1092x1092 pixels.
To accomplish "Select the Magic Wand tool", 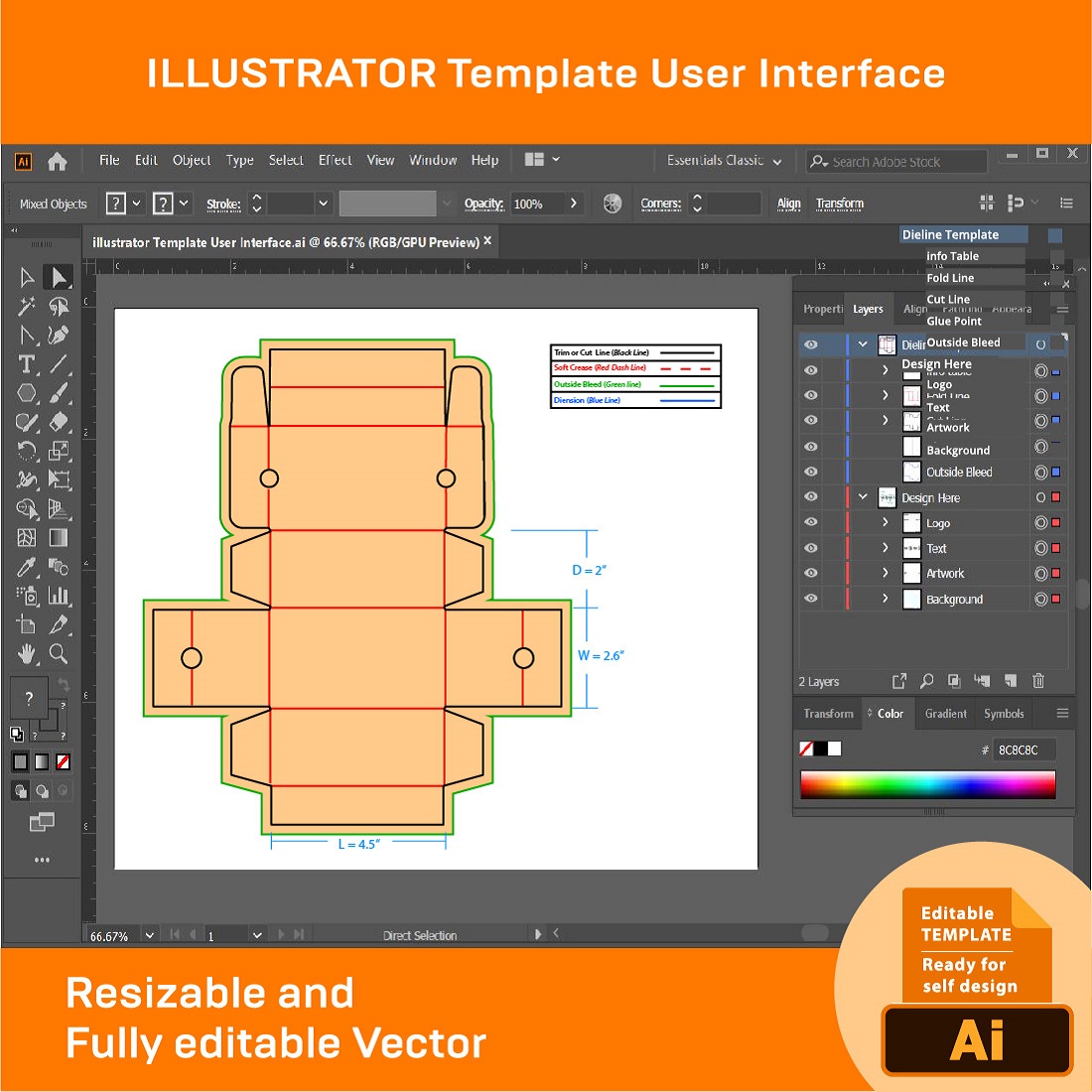I will 27,307.
